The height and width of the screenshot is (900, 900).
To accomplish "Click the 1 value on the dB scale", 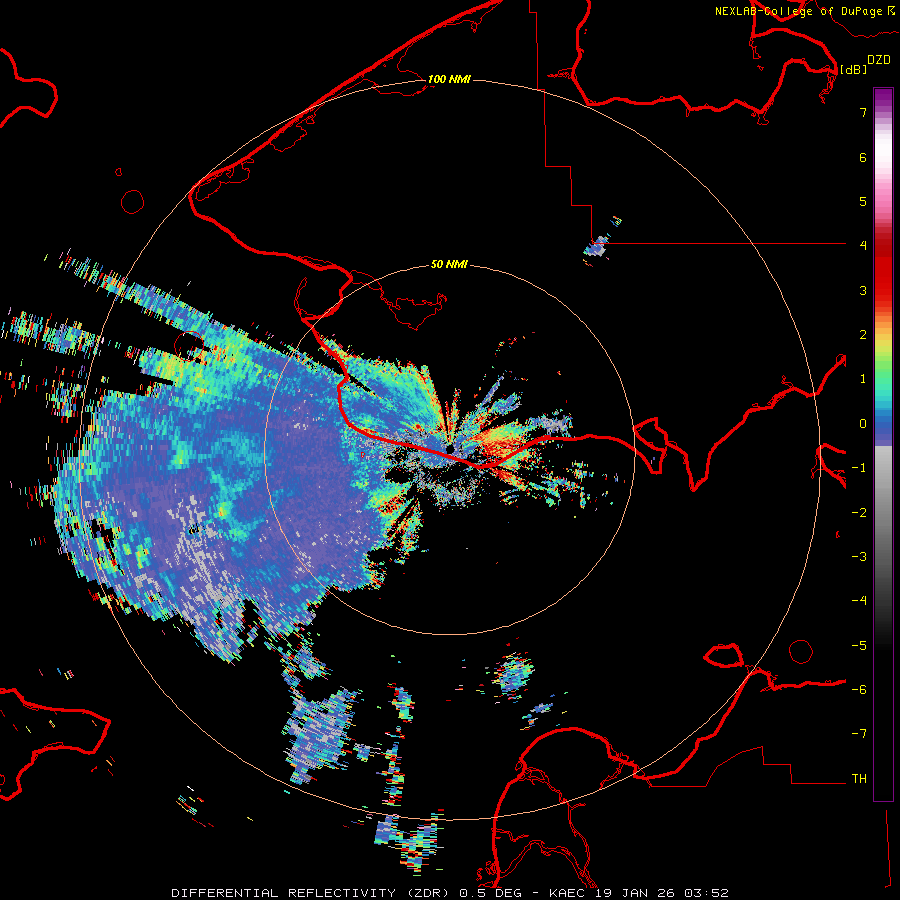I will pyautogui.click(x=863, y=379).
